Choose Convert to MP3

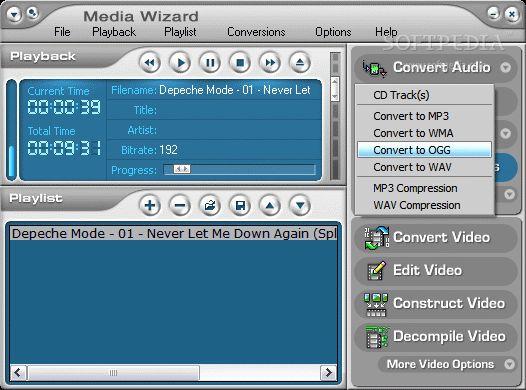(x=424, y=116)
